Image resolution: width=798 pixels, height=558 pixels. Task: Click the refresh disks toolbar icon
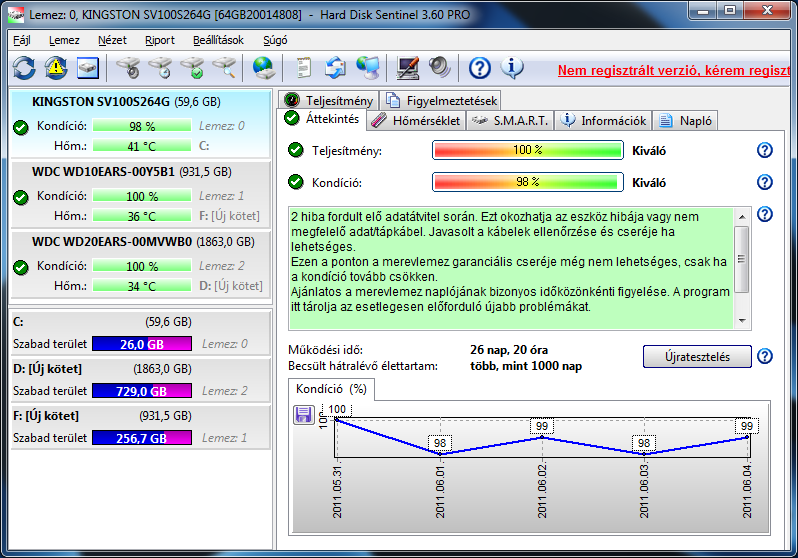tap(24, 68)
